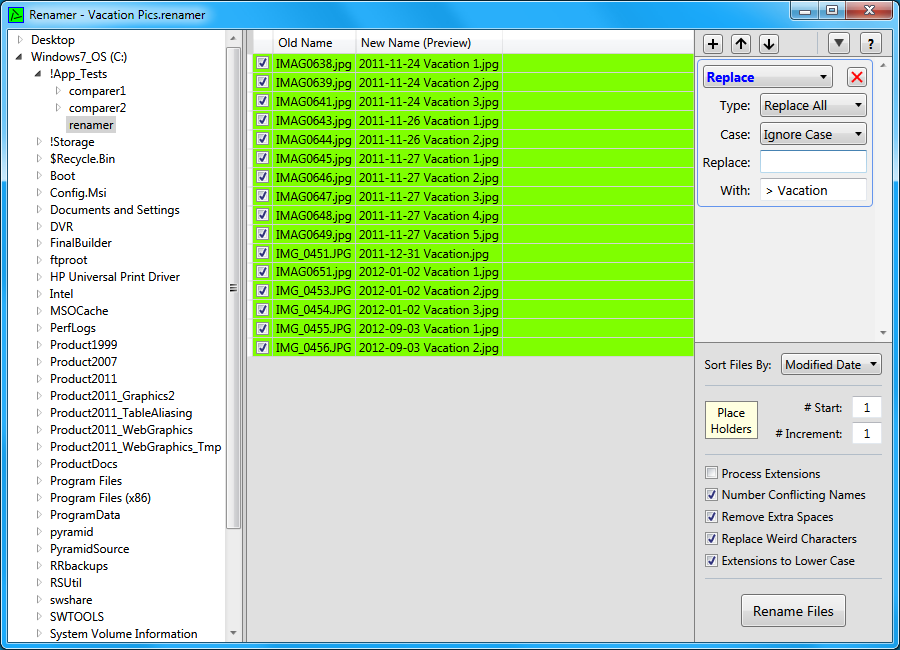Disable Number Conflicting Names
This screenshot has height=650, width=900.
click(711, 494)
